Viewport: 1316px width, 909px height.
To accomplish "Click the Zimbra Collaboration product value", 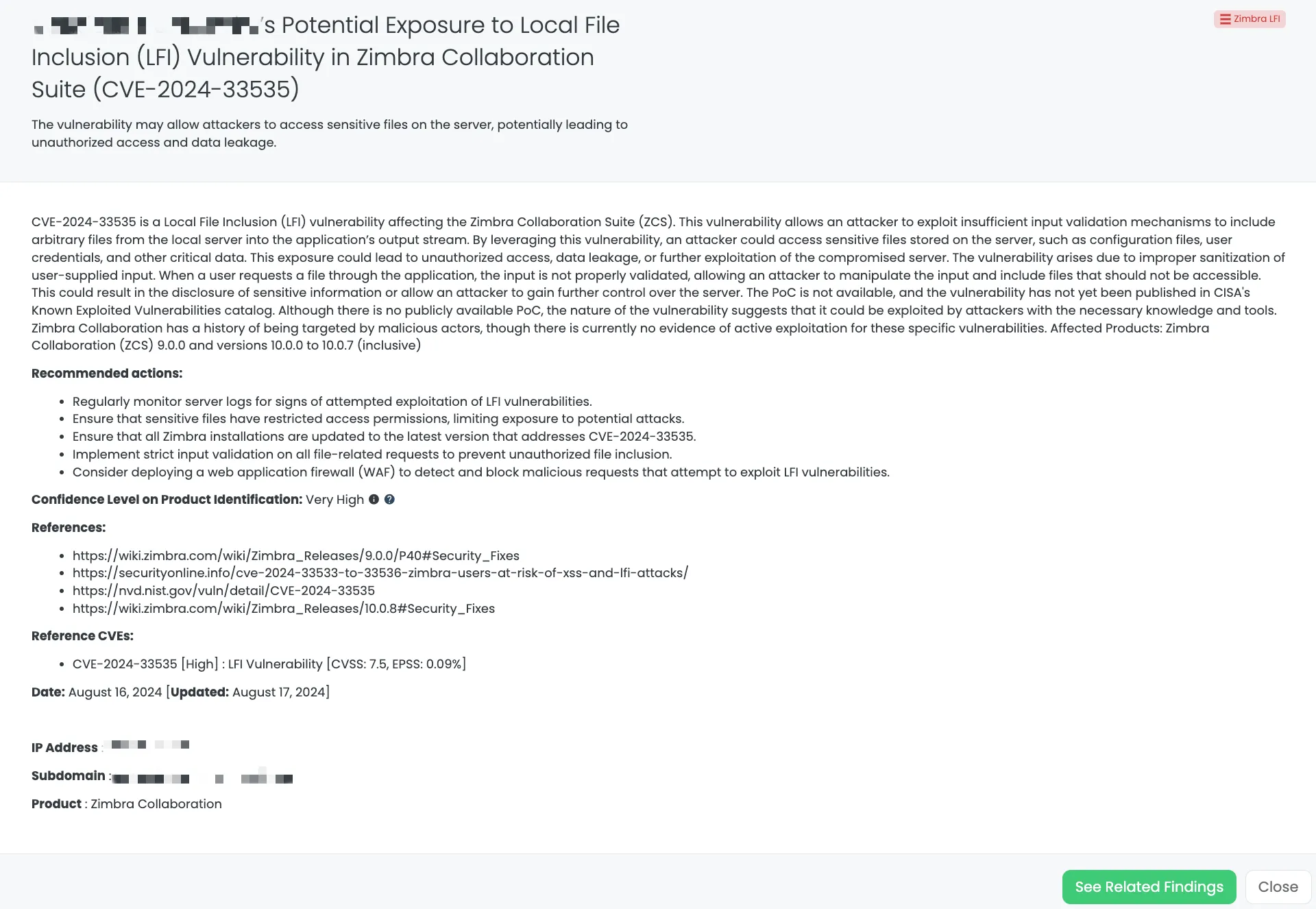I will coord(156,804).
